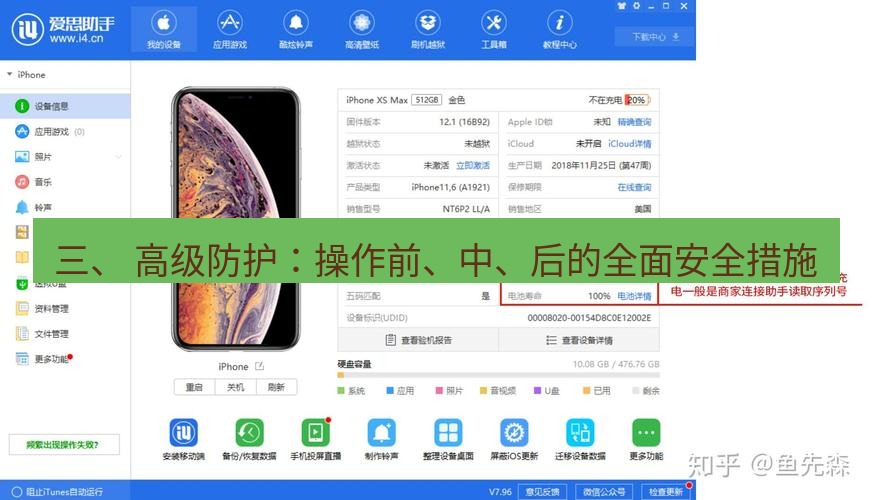Click the 20% battery indicator

tap(637, 100)
